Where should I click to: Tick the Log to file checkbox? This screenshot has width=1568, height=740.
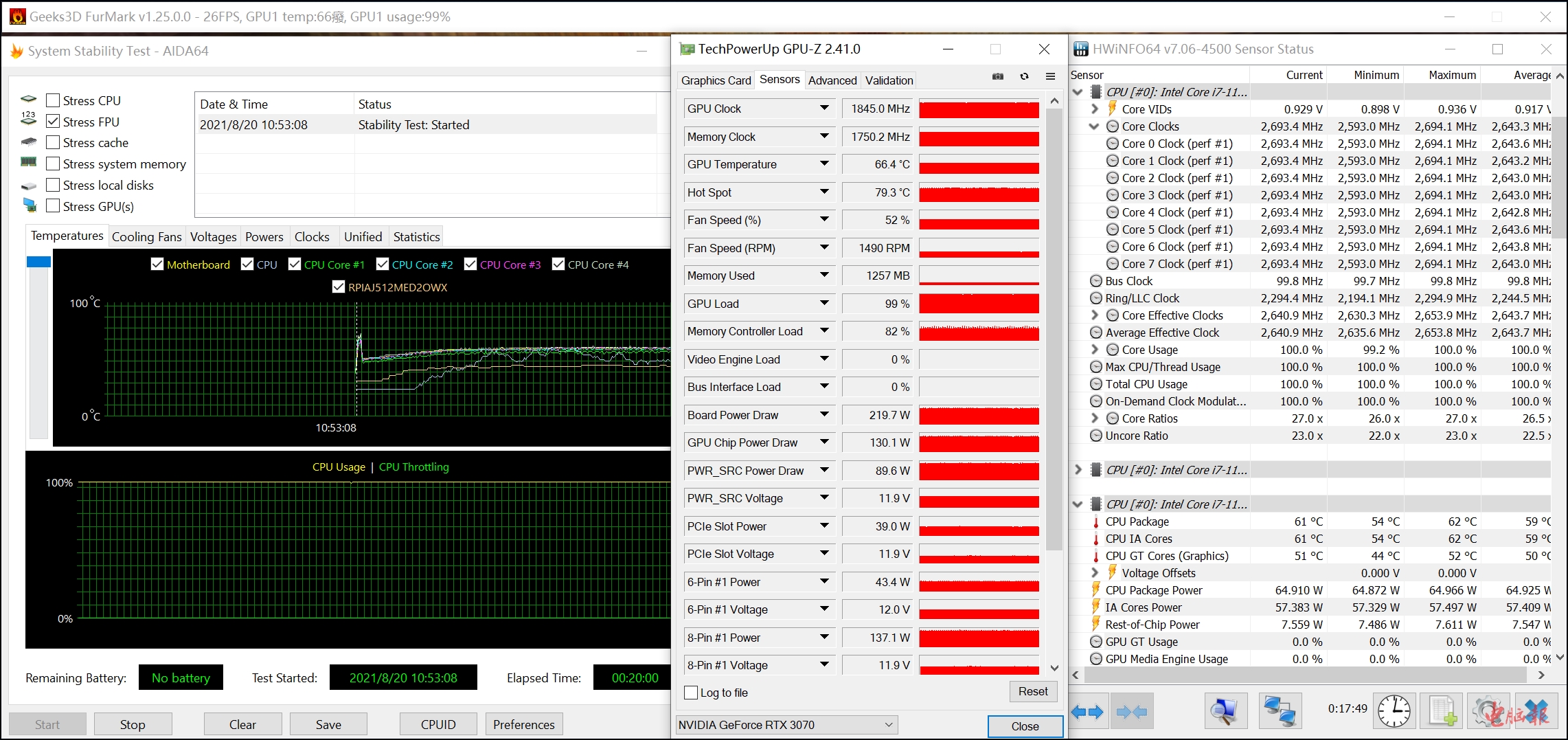click(691, 693)
